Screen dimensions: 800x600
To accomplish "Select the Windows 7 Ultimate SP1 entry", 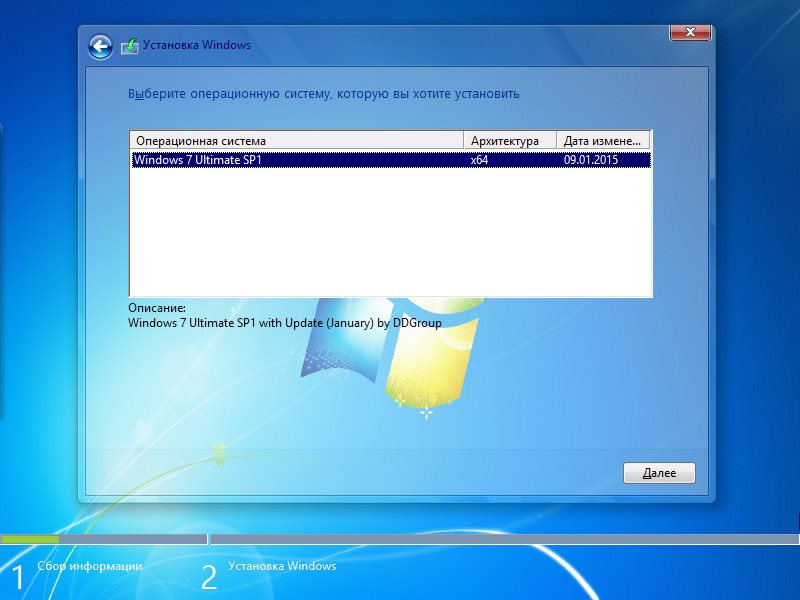I will pyautogui.click(x=250, y=158).
